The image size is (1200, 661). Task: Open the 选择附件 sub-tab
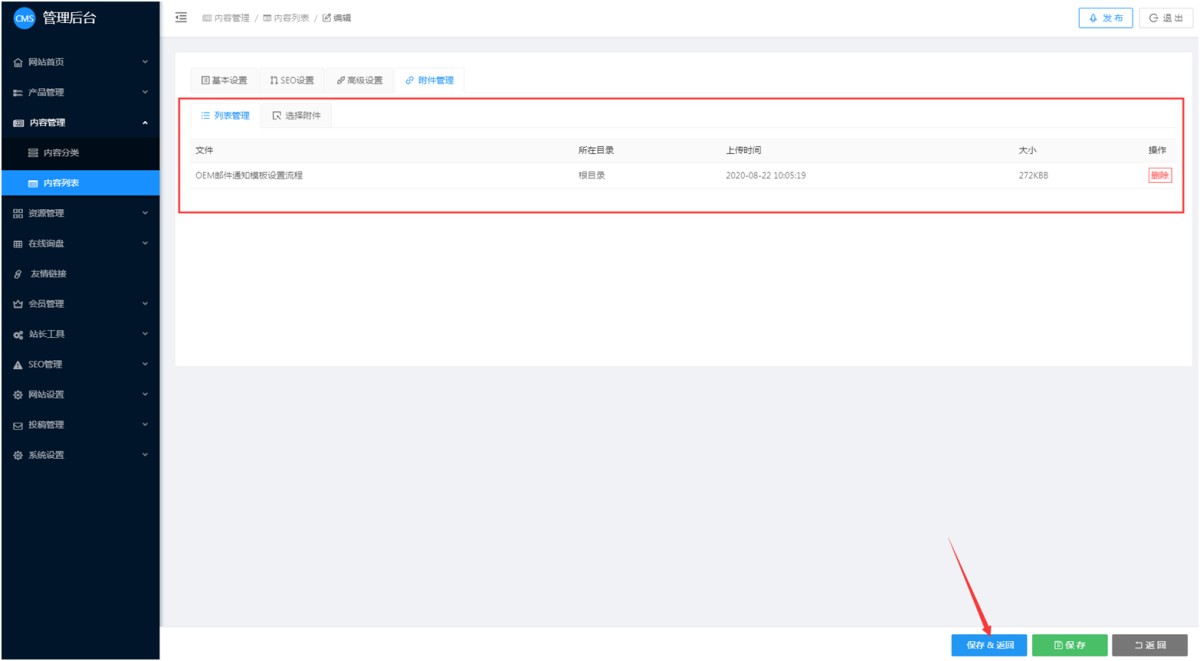[297, 116]
